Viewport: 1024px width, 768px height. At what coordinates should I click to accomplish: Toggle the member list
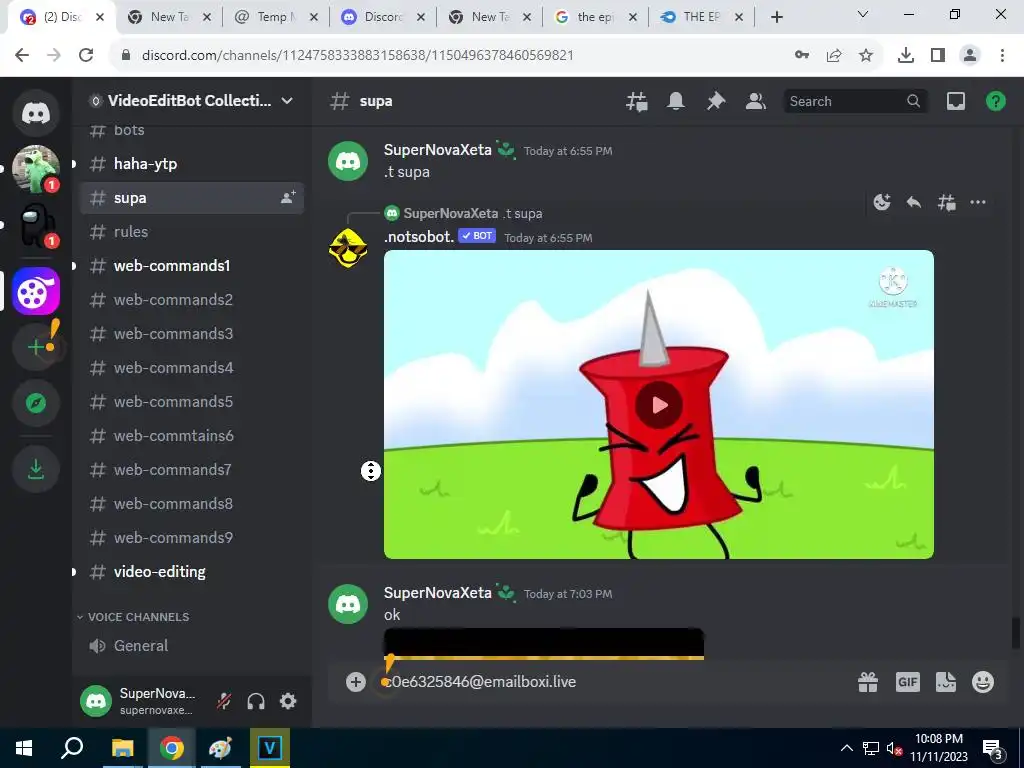[756, 101]
